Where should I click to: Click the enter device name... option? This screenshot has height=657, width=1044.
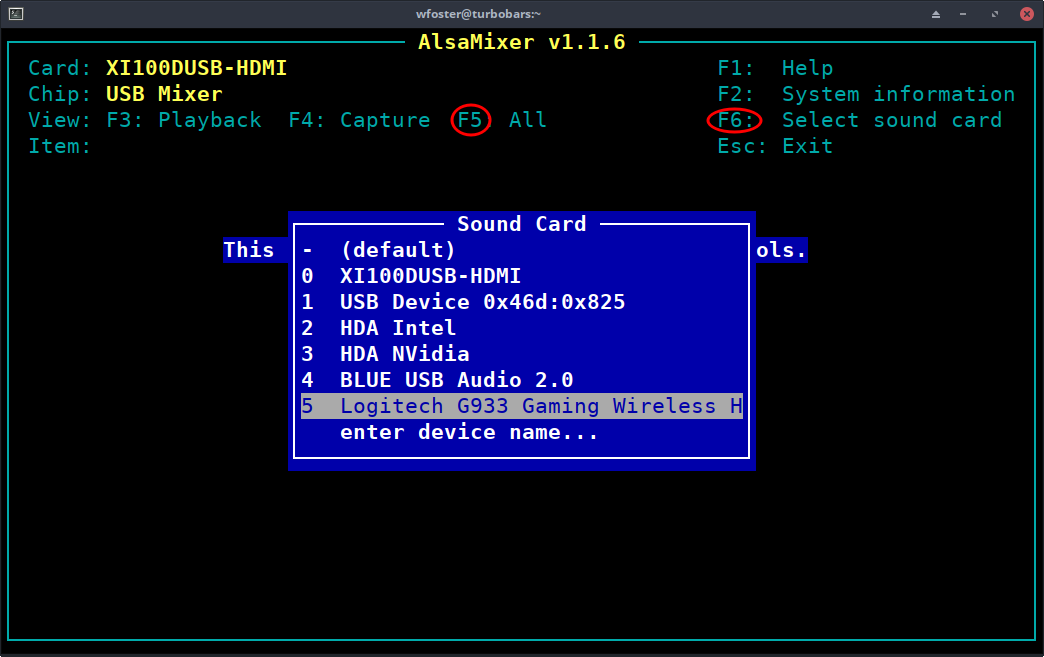pos(521,433)
